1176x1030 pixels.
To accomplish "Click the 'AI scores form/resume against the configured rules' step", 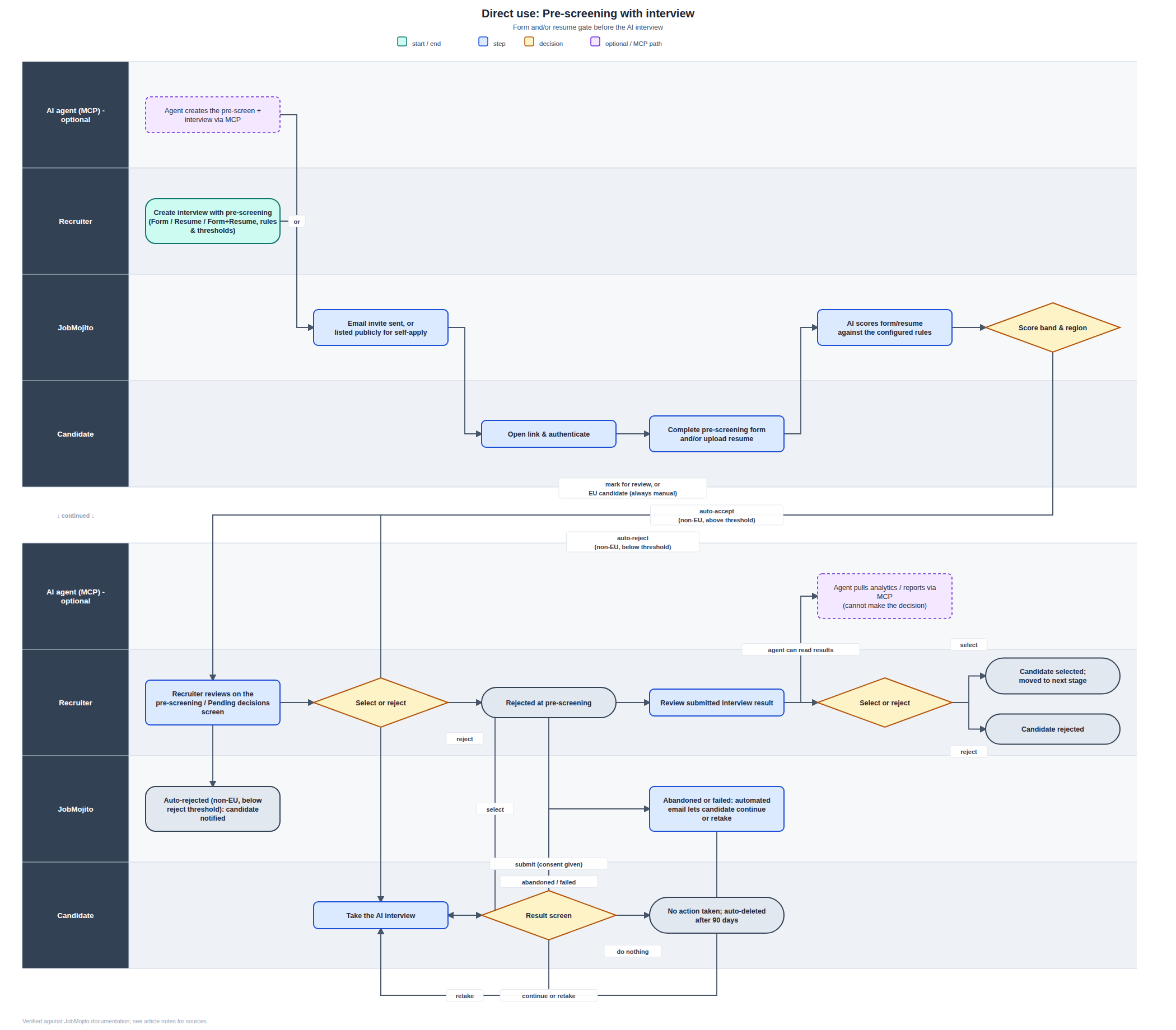I will click(884, 327).
